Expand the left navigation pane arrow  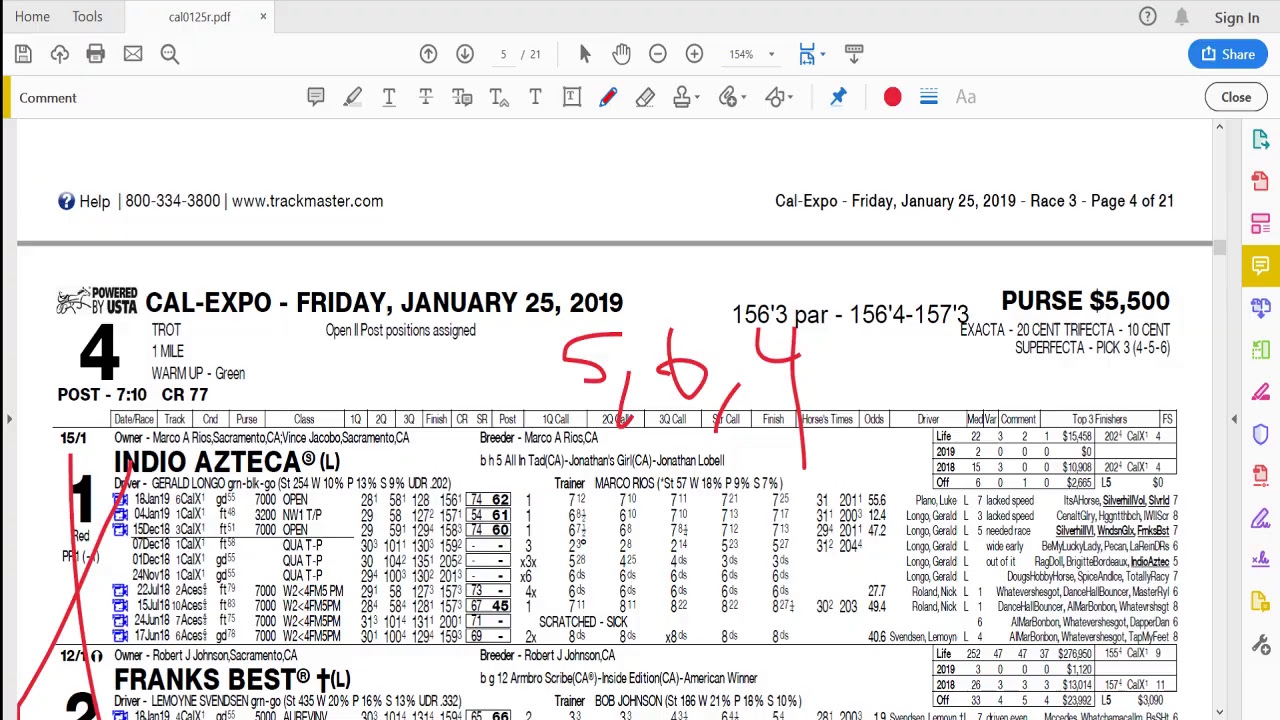pyautogui.click(x=9, y=419)
